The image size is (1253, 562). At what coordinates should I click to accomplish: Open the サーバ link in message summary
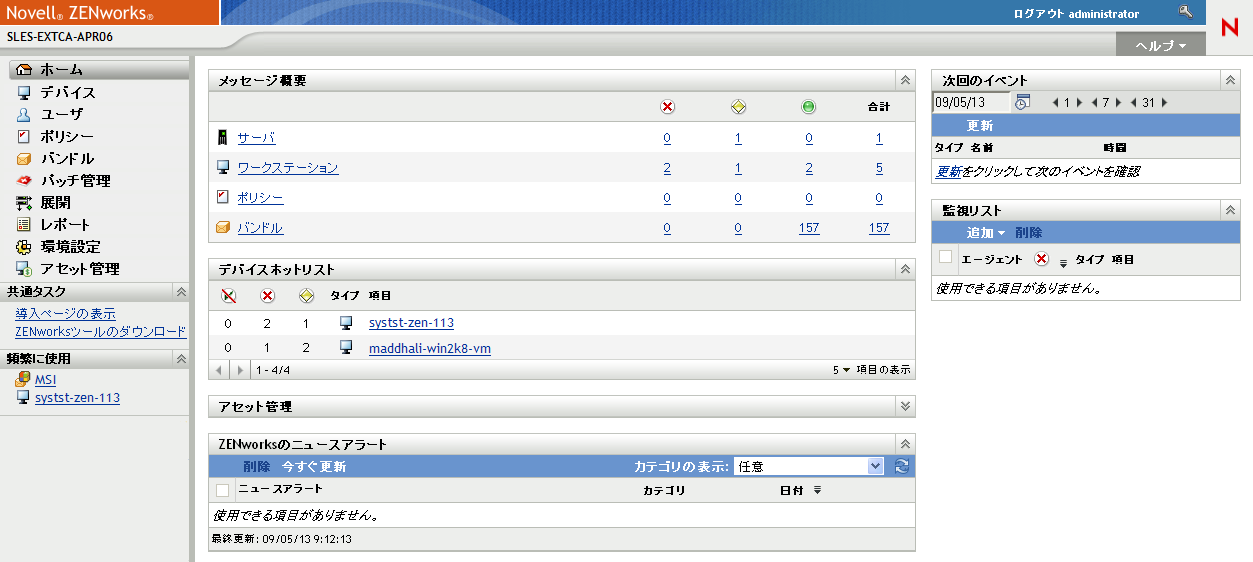pyautogui.click(x=256, y=138)
